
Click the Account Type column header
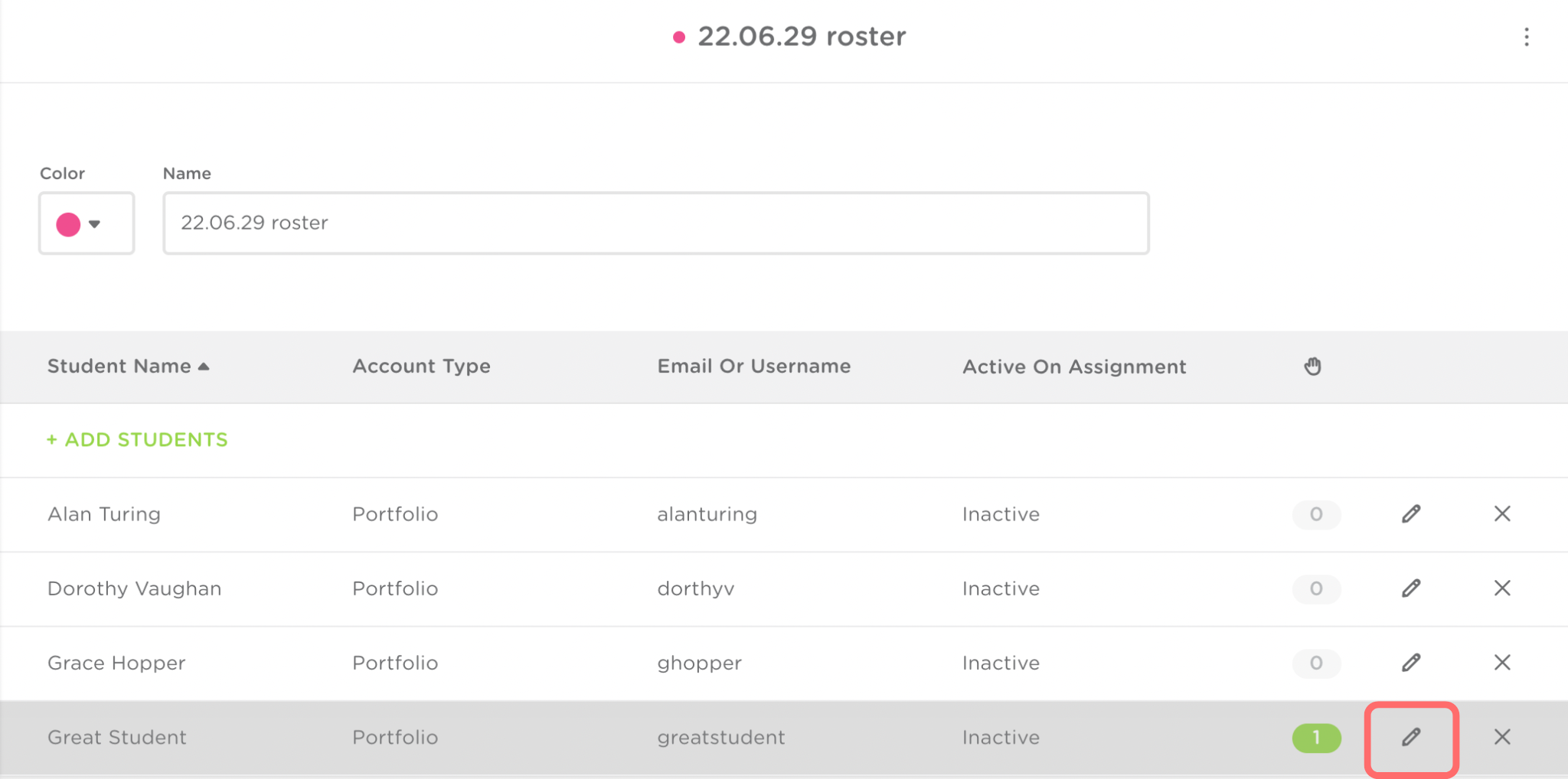pos(421,367)
